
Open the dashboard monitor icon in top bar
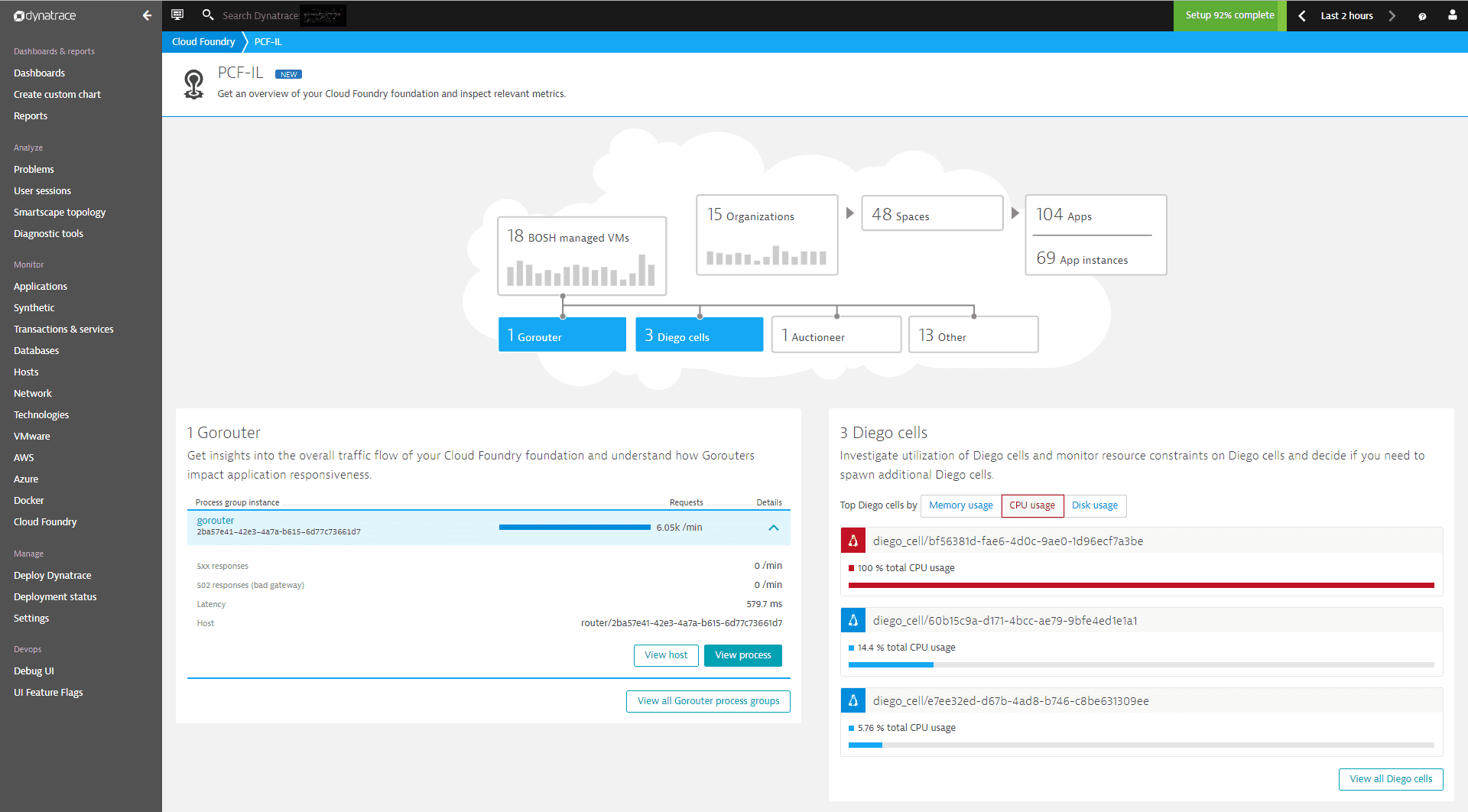(x=177, y=15)
